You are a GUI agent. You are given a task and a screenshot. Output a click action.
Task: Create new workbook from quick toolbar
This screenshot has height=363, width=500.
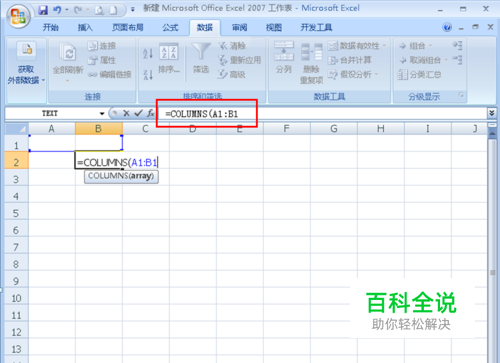tap(114, 11)
